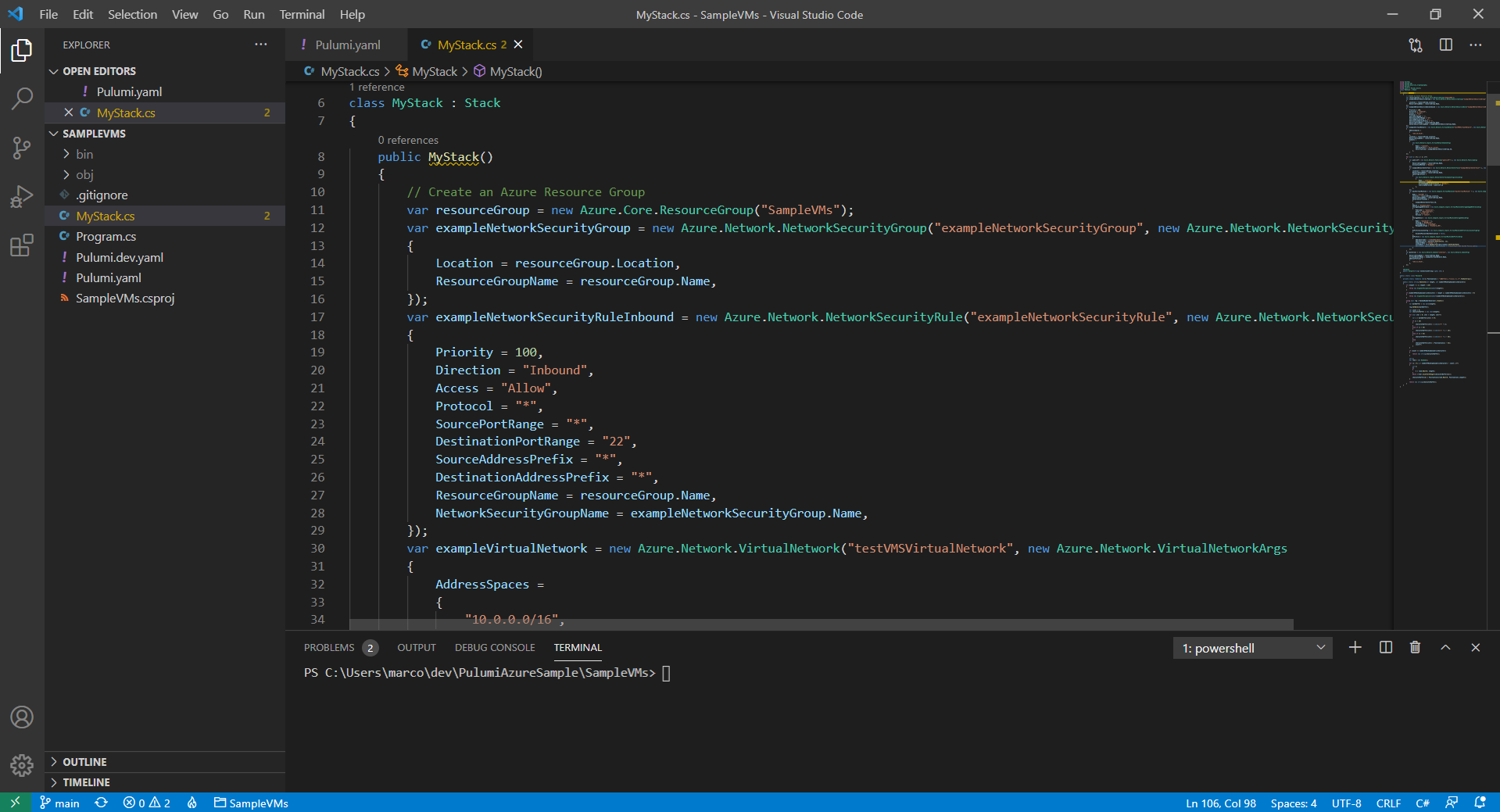Image resolution: width=1500 pixels, height=812 pixels.
Task: Expand the obj folder
Action: (165, 174)
